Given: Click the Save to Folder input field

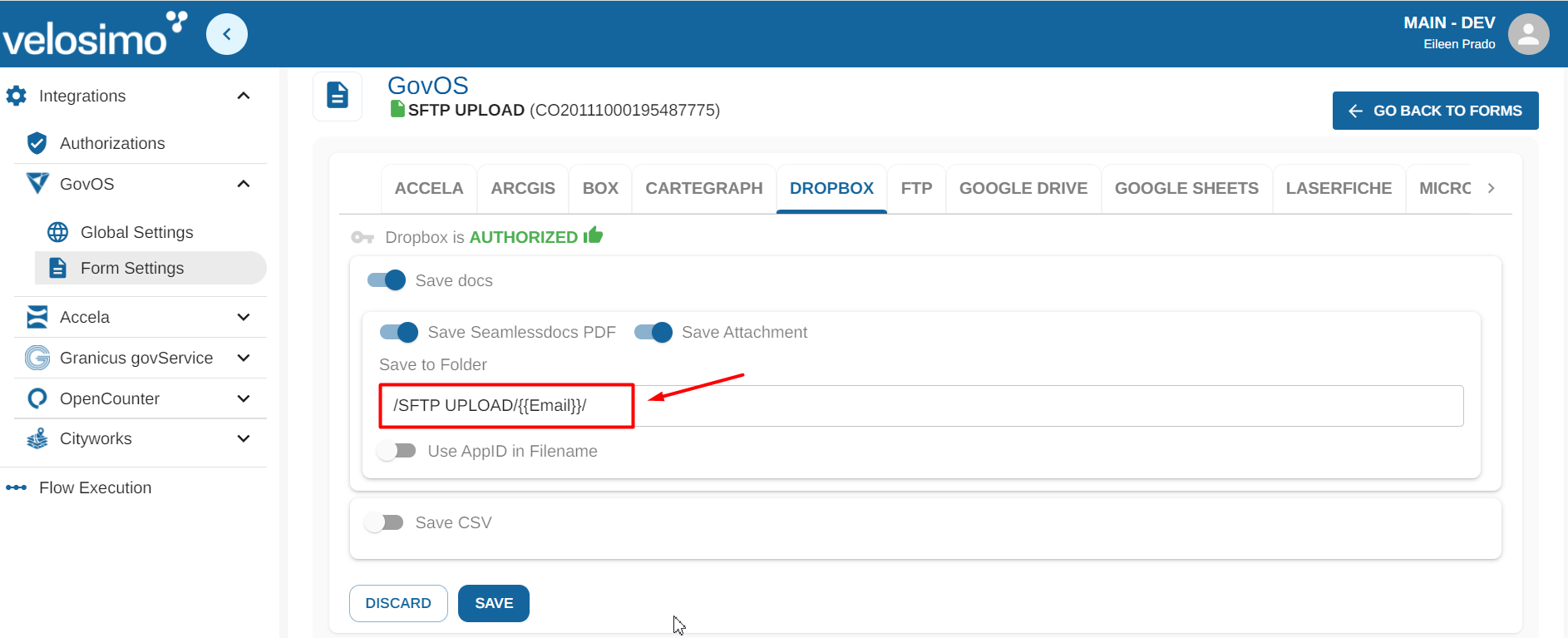Looking at the screenshot, I should click(921, 406).
